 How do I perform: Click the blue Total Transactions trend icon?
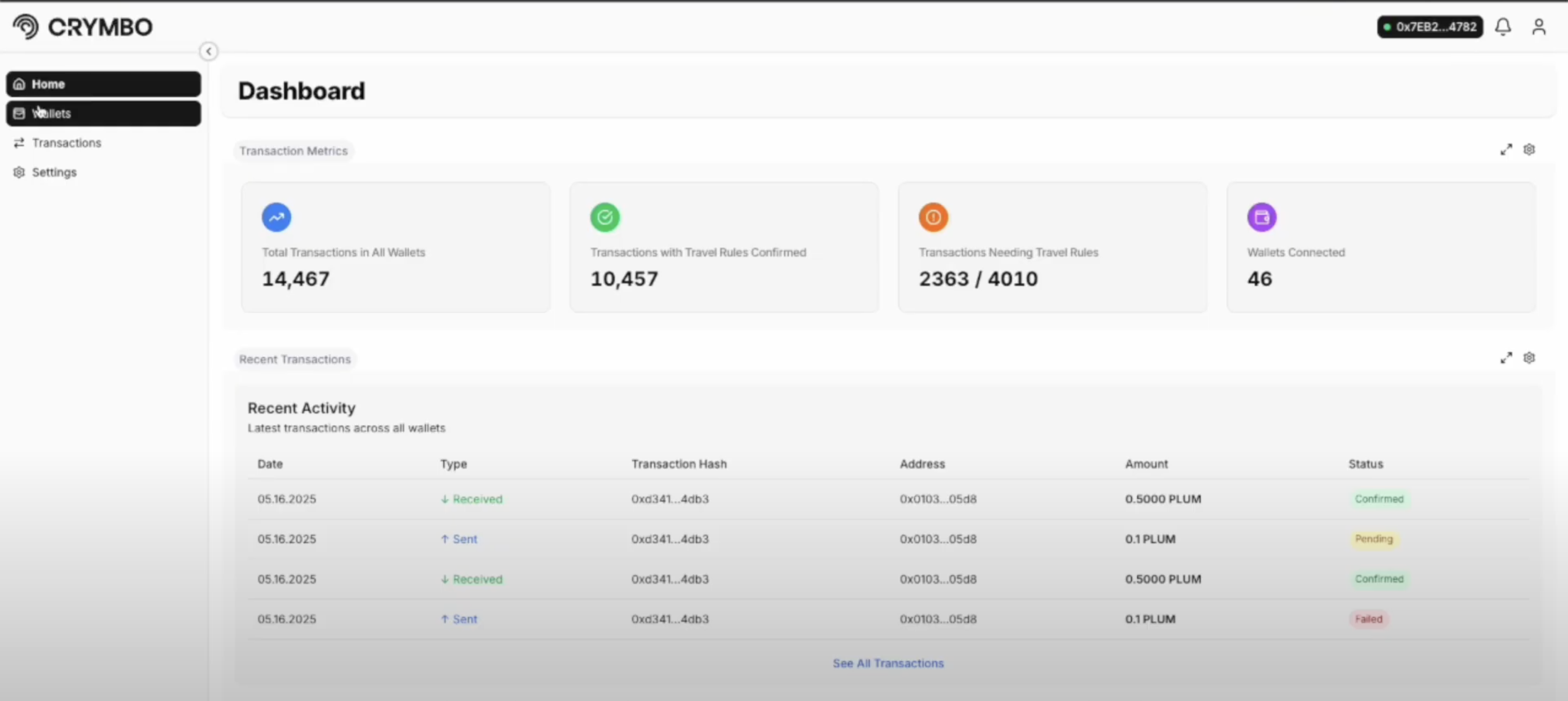tap(276, 217)
